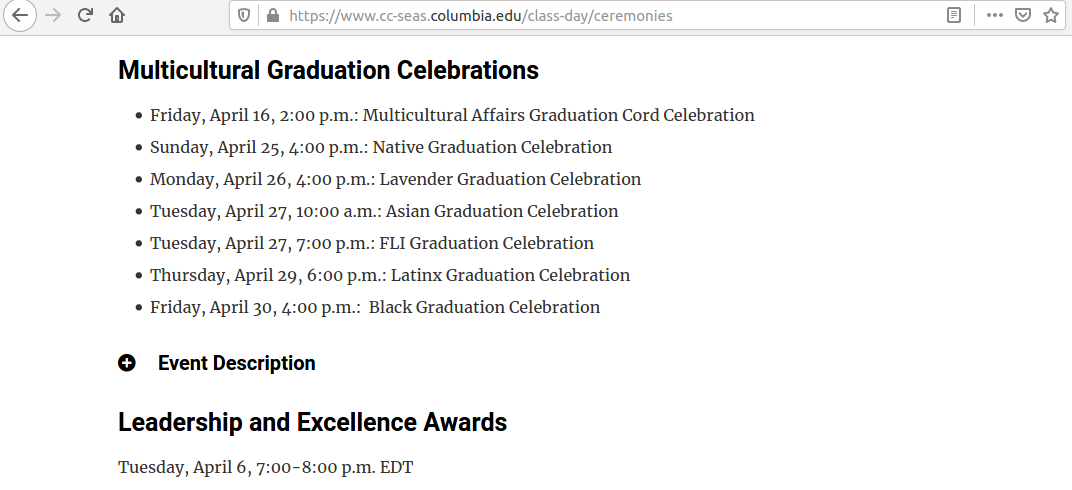View site security padlock details
This screenshot has height=490, width=1072.
point(273,15)
